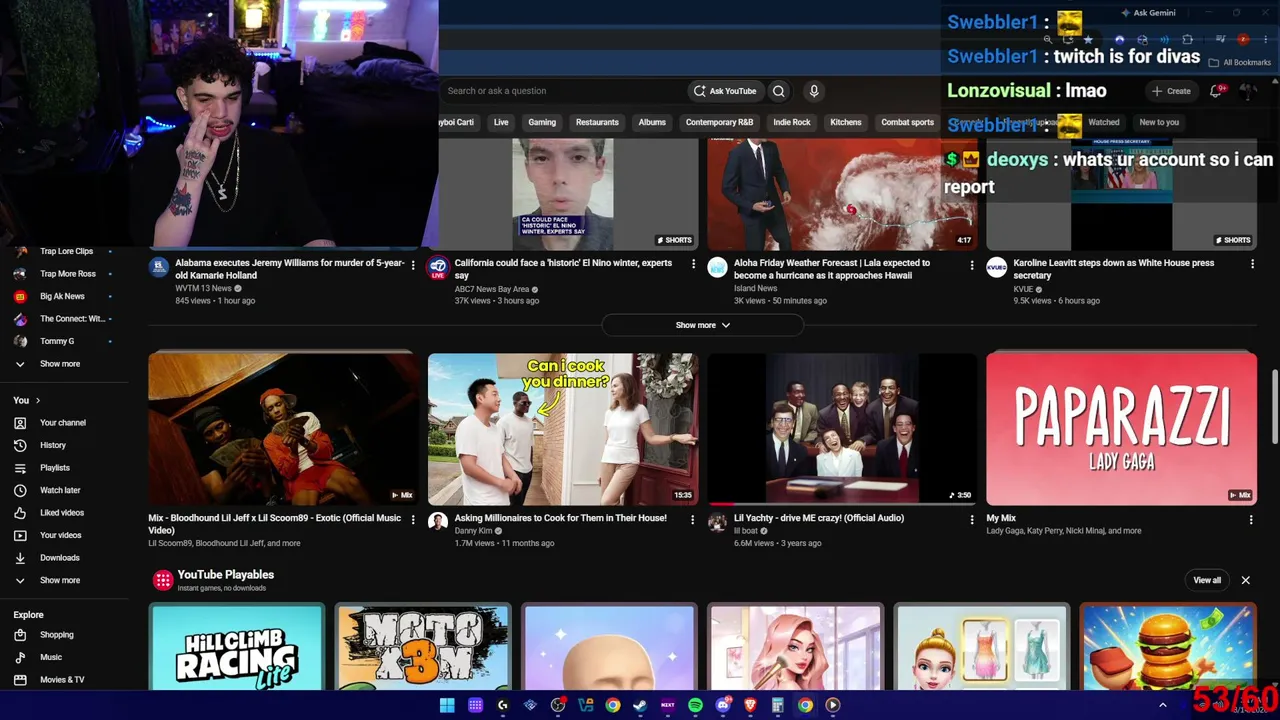Play Asking Millionaires to Cook thumbnail
The image size is (1280, 720).
(x=563, y=429)
